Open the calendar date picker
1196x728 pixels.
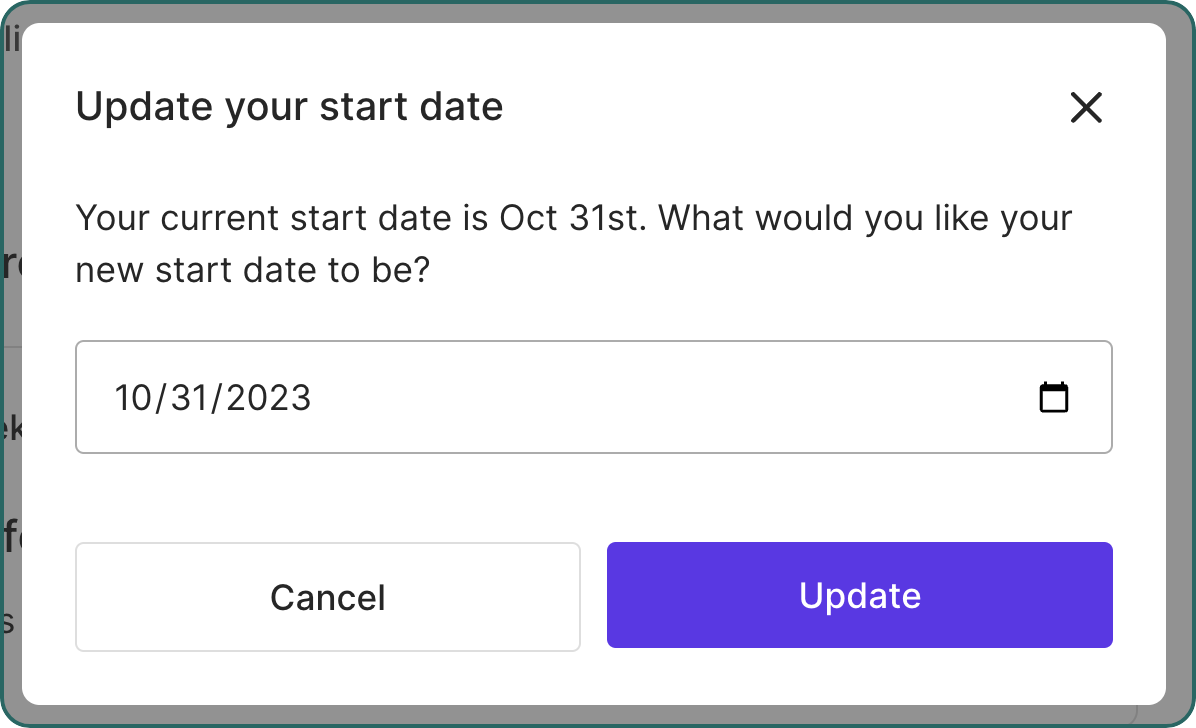click(1054, 397)
